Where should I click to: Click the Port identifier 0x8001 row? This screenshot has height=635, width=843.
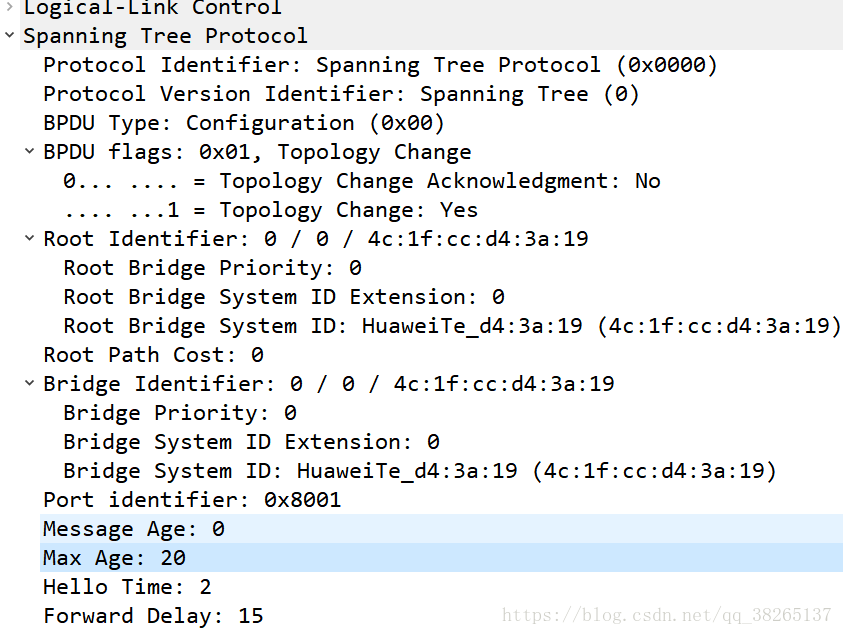192,500
